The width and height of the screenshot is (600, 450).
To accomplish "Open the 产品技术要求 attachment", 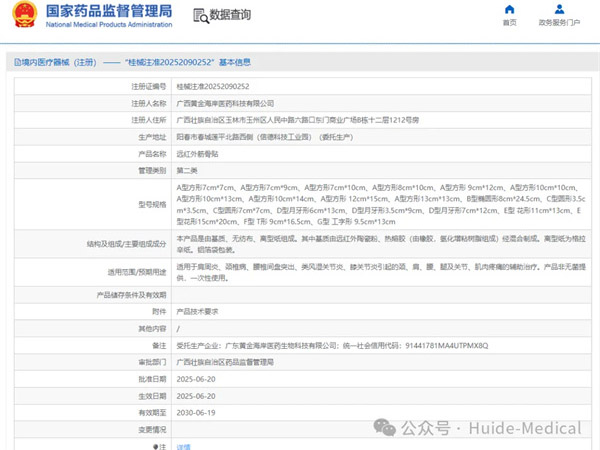I will coord(198,310).
